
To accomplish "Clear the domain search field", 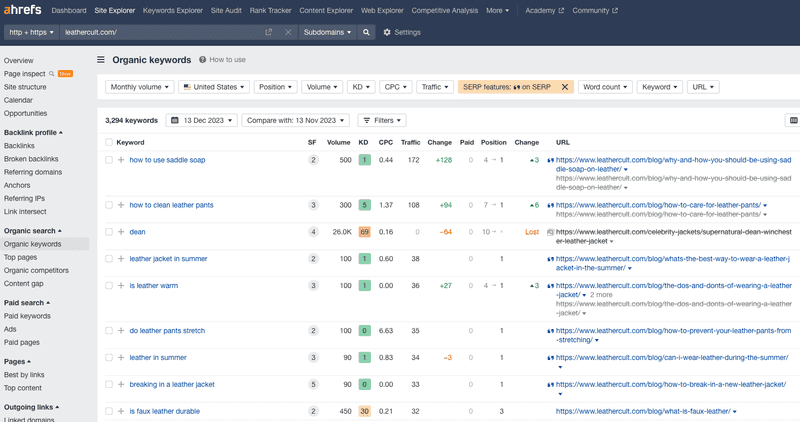I will pos(288,32).
